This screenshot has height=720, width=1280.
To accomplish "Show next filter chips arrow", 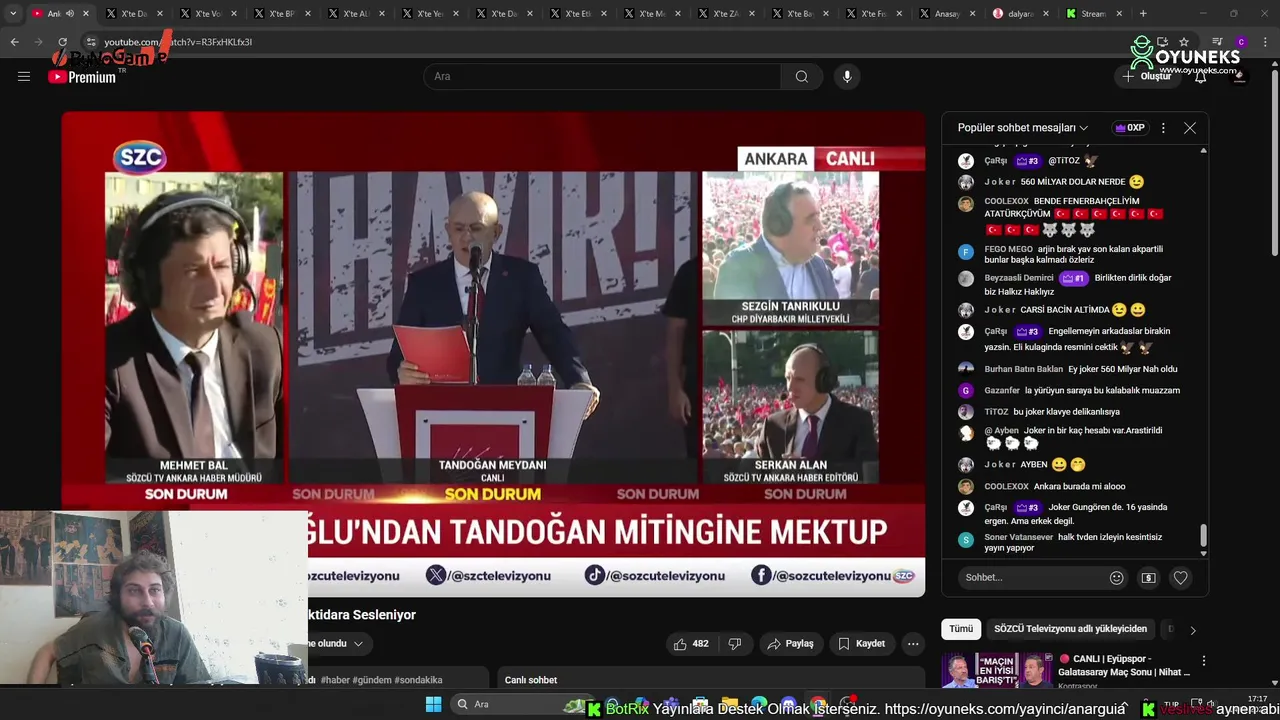I will coord(1192,630).
